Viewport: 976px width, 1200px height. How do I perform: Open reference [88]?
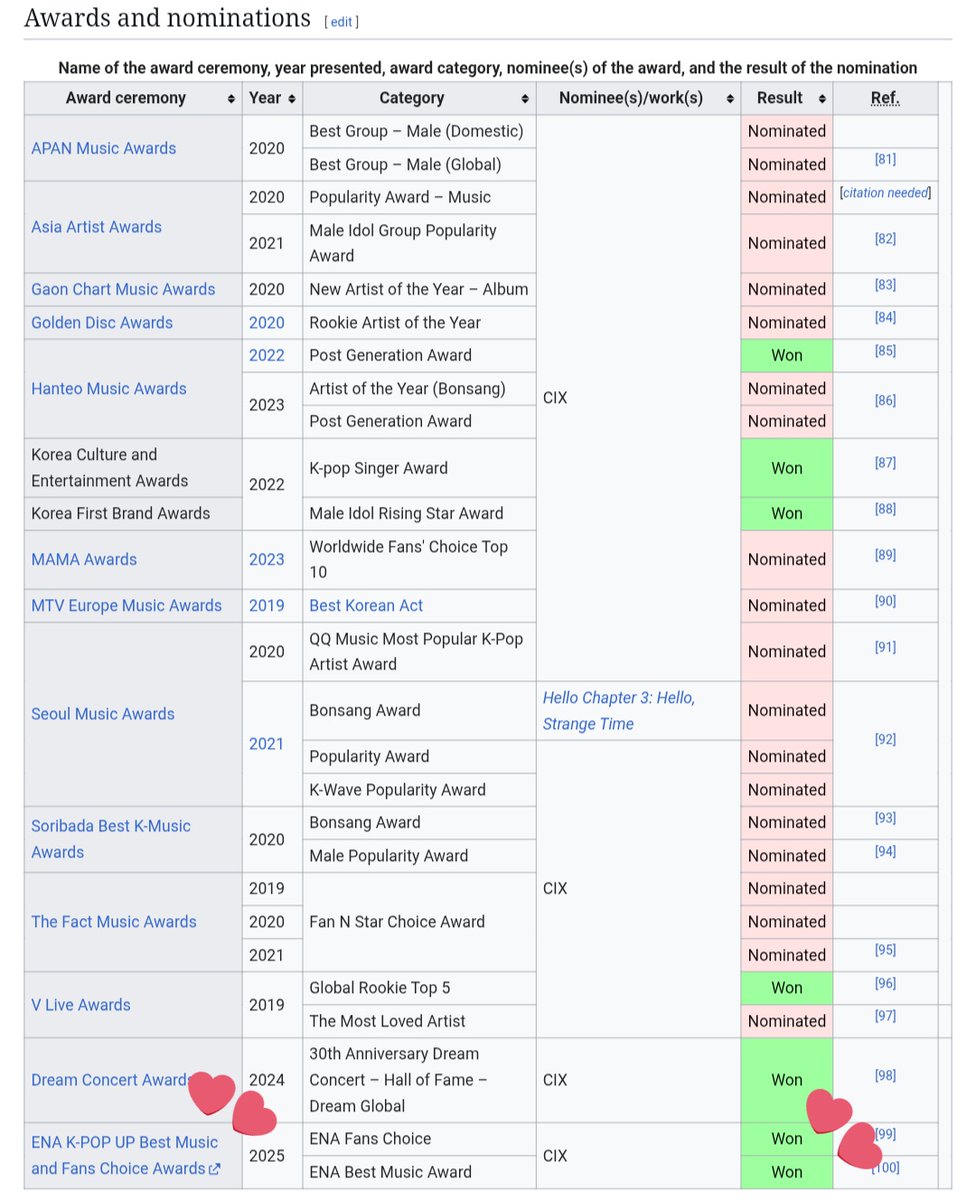tap(885, 509)
